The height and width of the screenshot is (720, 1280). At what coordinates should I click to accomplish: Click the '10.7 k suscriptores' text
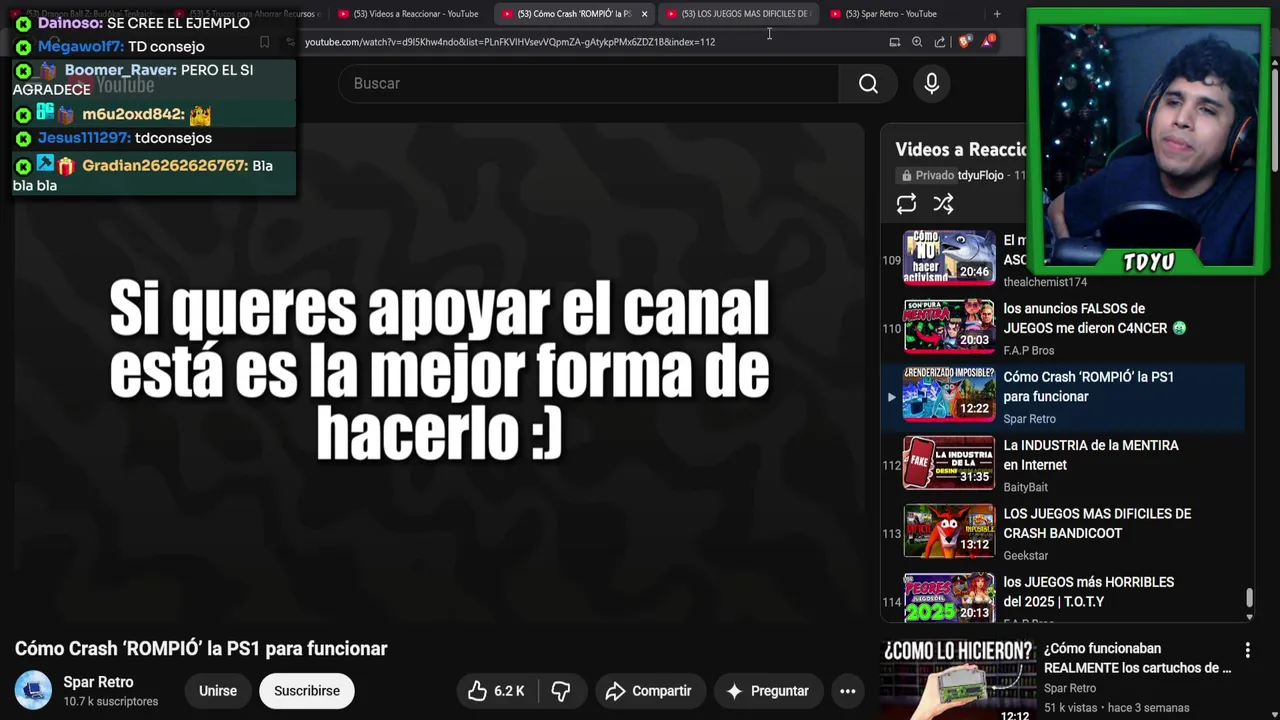point(111,702)
